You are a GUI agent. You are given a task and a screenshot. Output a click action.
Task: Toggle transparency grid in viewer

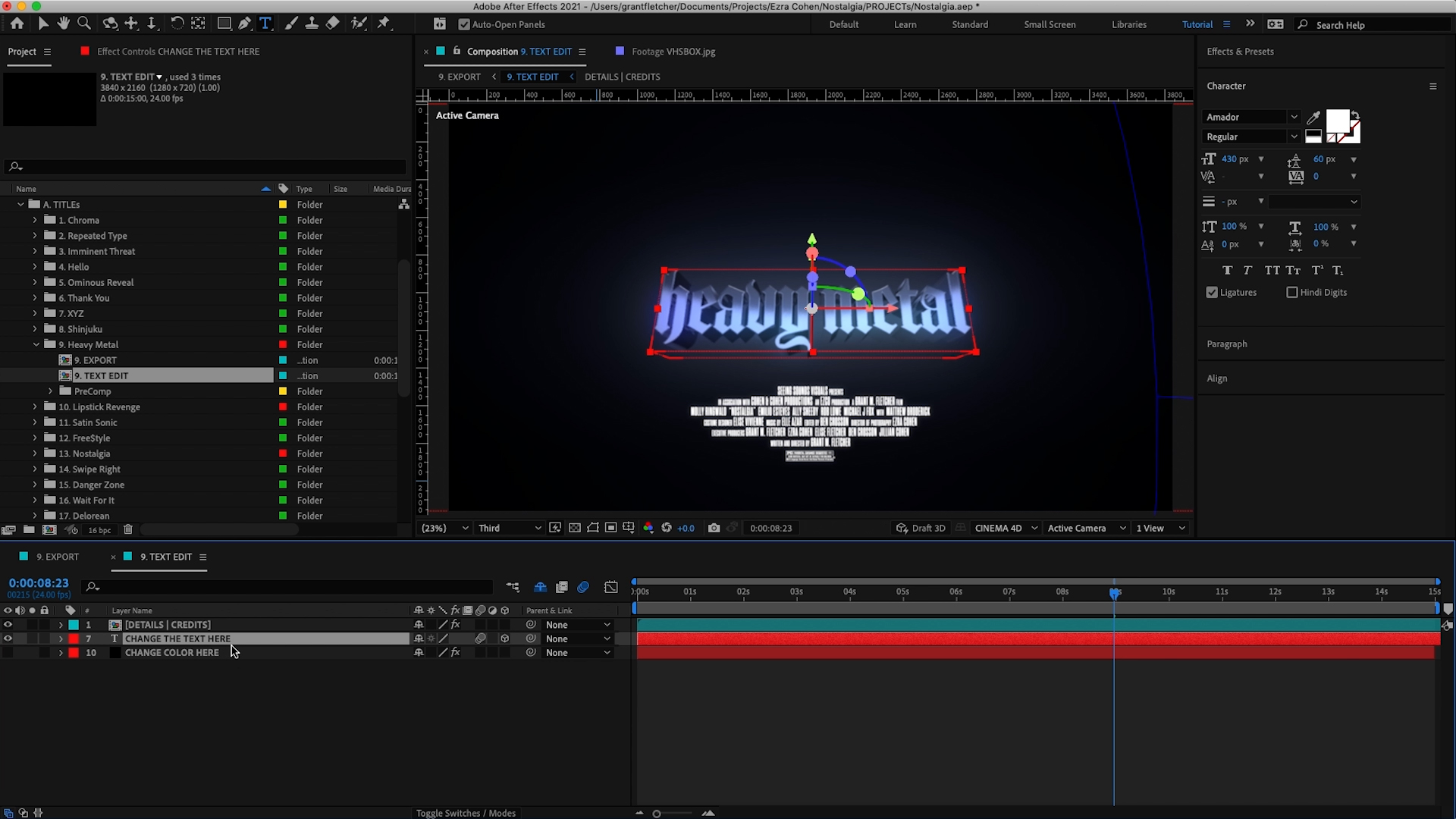575,528
